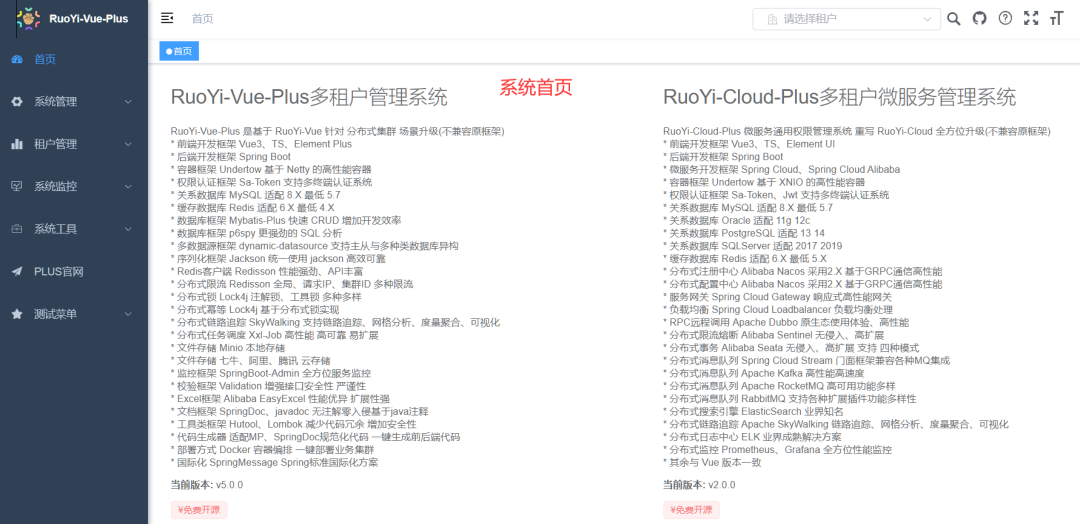This screenshot has width=1080, height=524.
Task: Click the RuoYi mascot logo image
Action: (29, 18)
